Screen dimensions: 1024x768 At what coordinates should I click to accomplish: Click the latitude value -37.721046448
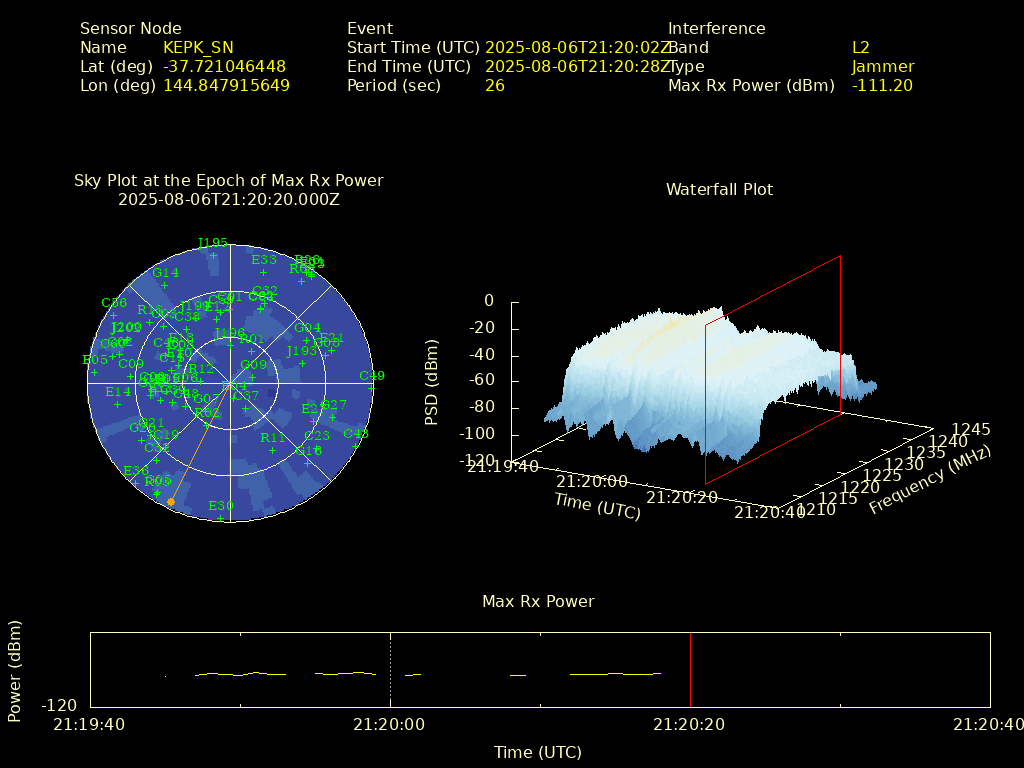point(224,66)
